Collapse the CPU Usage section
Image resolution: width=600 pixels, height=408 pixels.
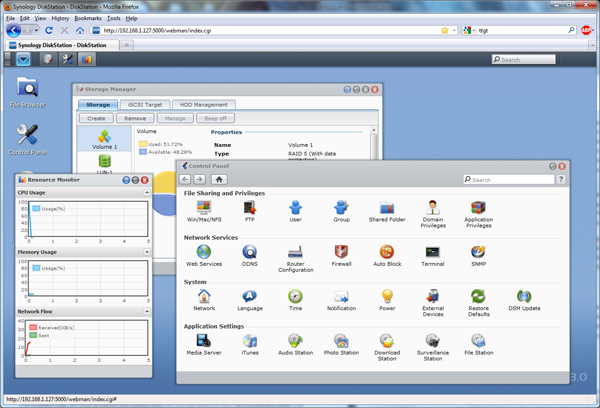click(x=147, y=191)
